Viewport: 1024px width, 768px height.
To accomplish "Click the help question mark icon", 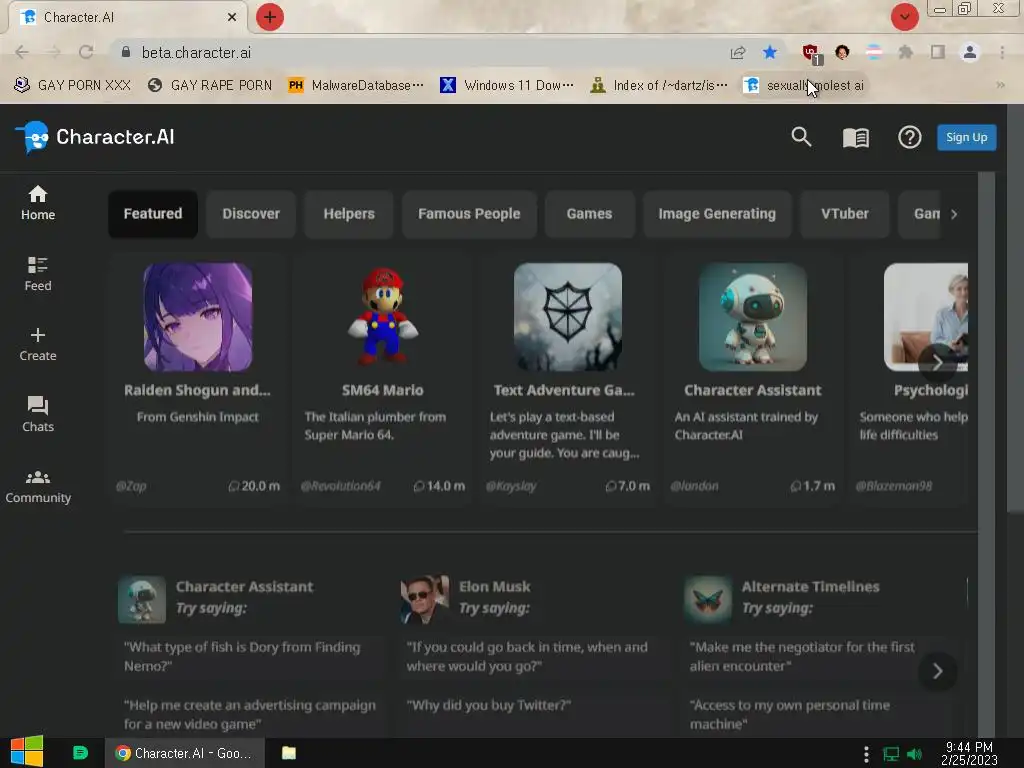I will point(910,137).
